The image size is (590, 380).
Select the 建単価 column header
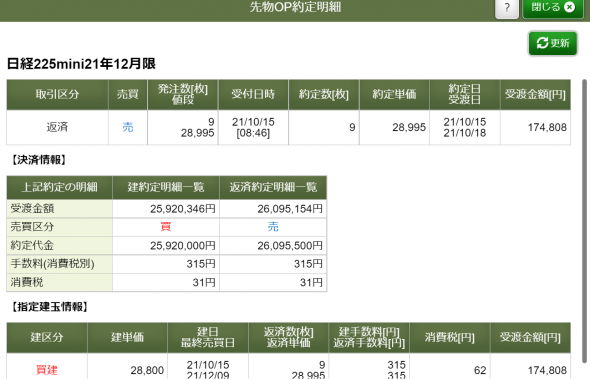click(128, 337)
